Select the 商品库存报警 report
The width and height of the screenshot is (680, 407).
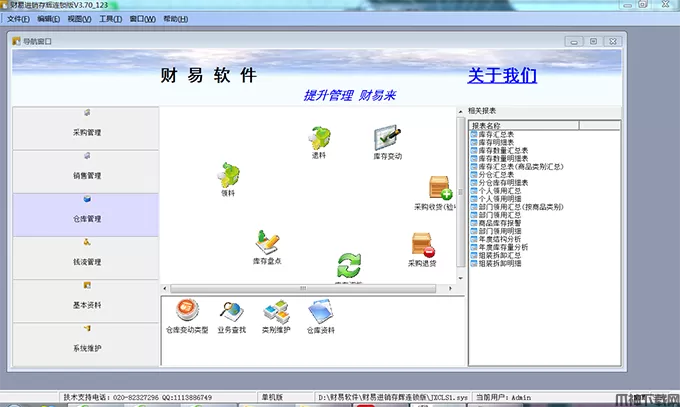click(496, 223)
